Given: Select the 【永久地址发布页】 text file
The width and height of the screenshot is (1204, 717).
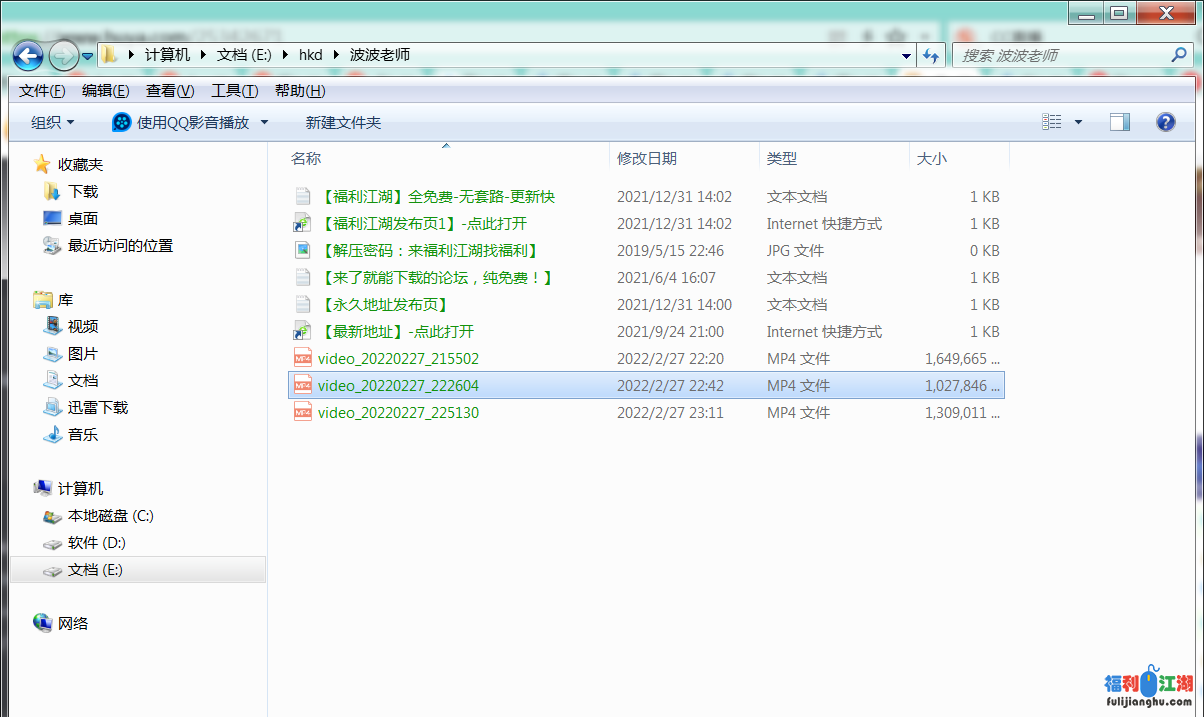Looking at the screenshot, I should (x=384, y=304).
